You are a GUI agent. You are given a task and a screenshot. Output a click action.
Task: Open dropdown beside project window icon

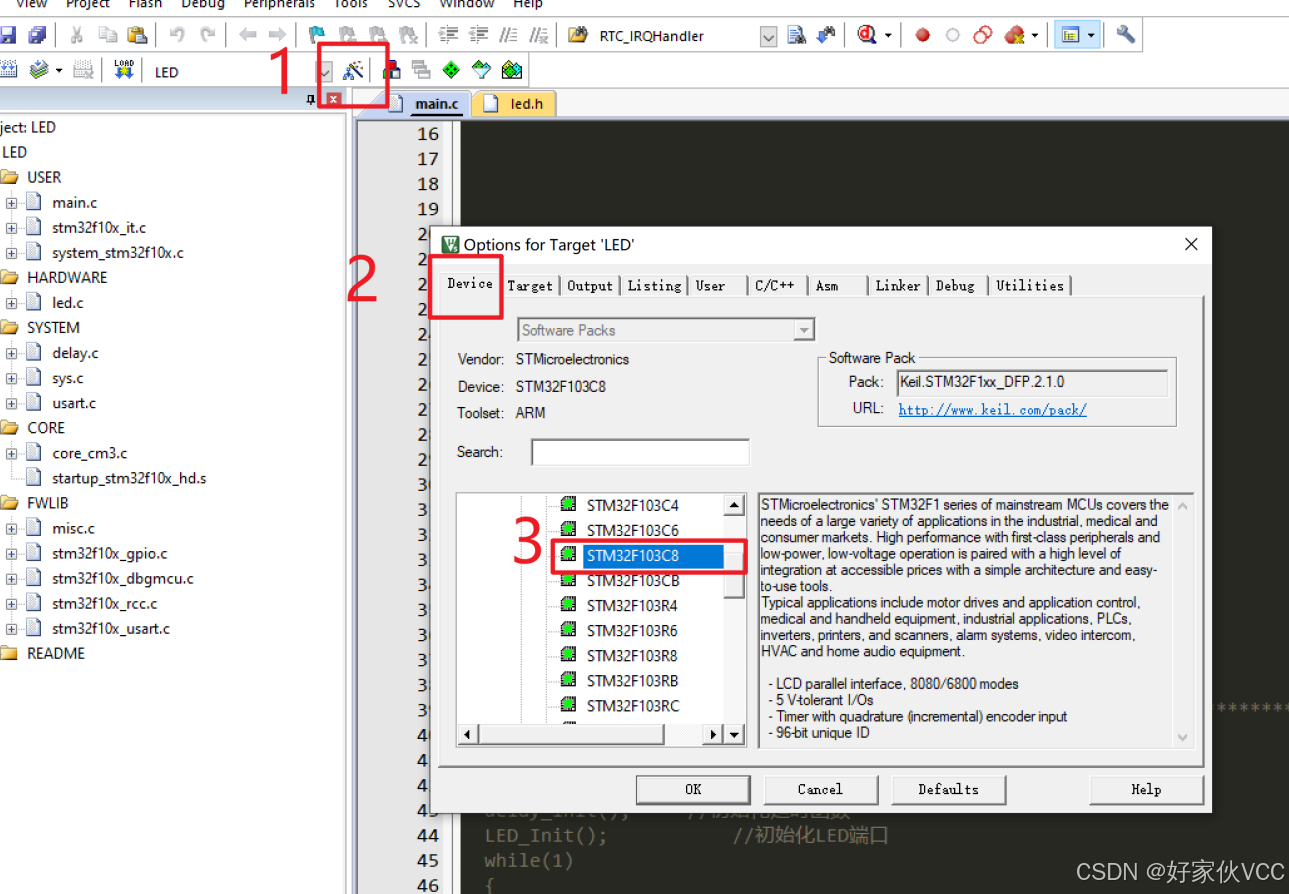(x=1091, y=35)
